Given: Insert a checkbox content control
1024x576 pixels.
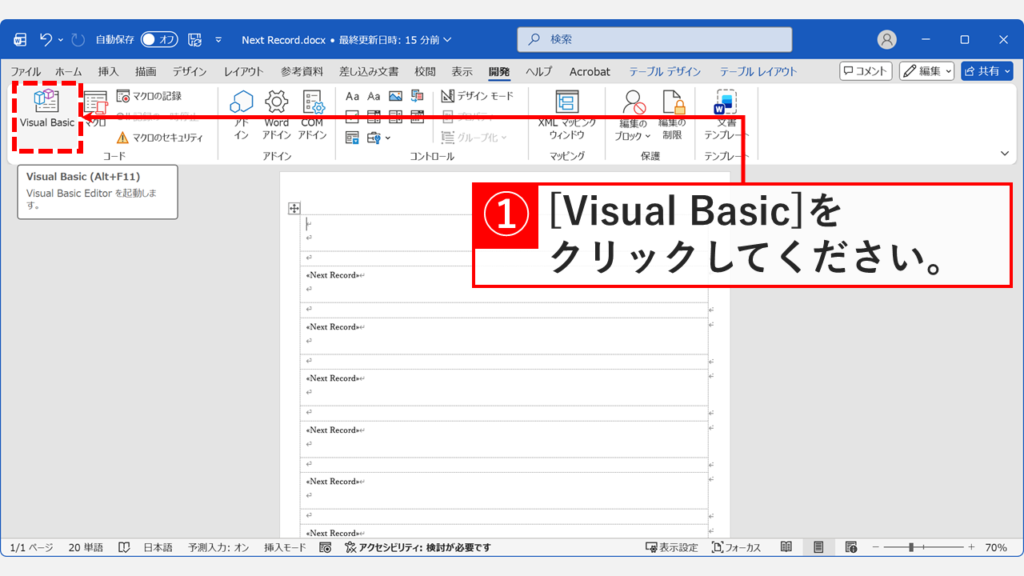Looking at the screenshot, I should 352,115.
